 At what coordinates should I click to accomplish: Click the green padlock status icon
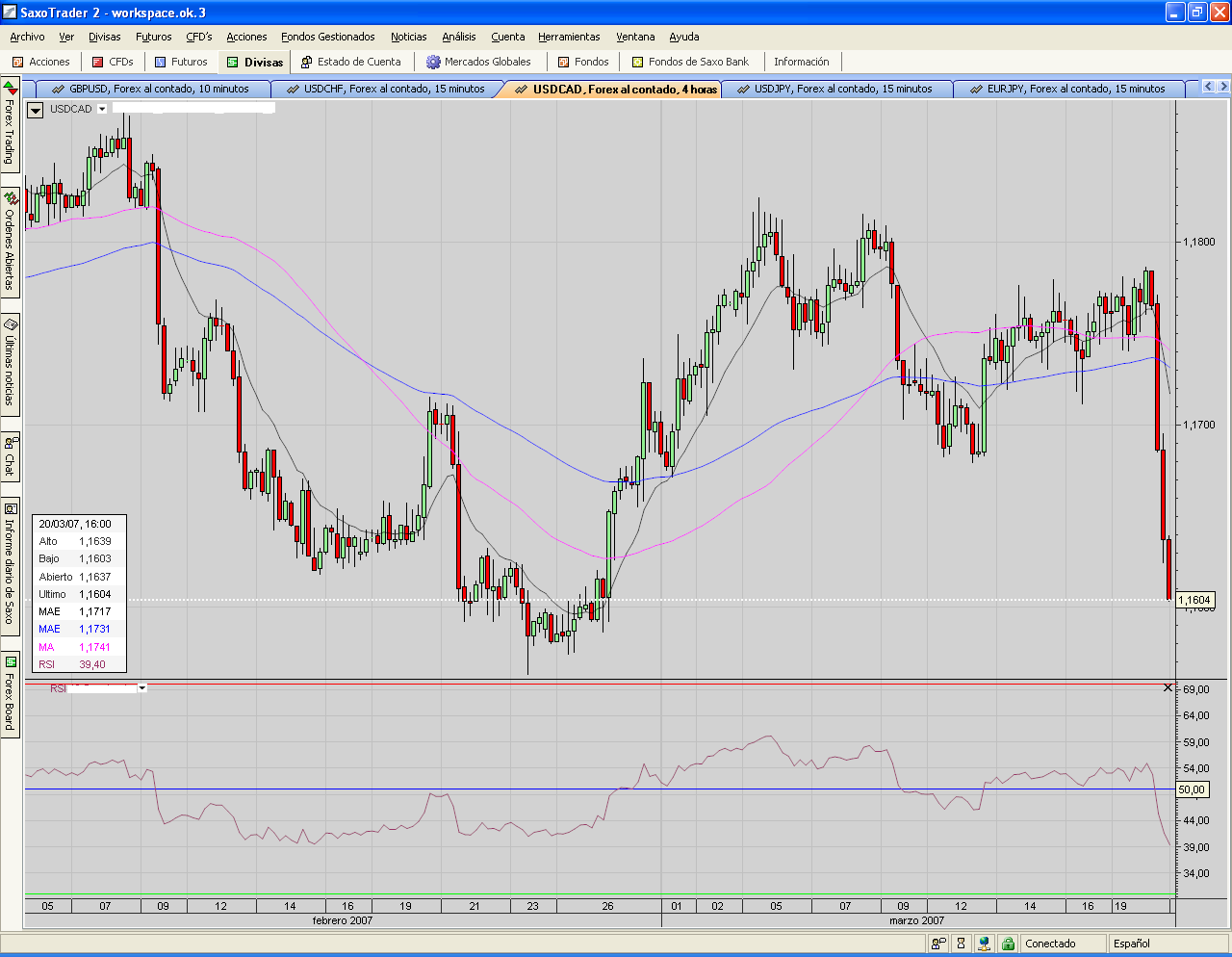pyautogui.click(x=1008, y=944)
